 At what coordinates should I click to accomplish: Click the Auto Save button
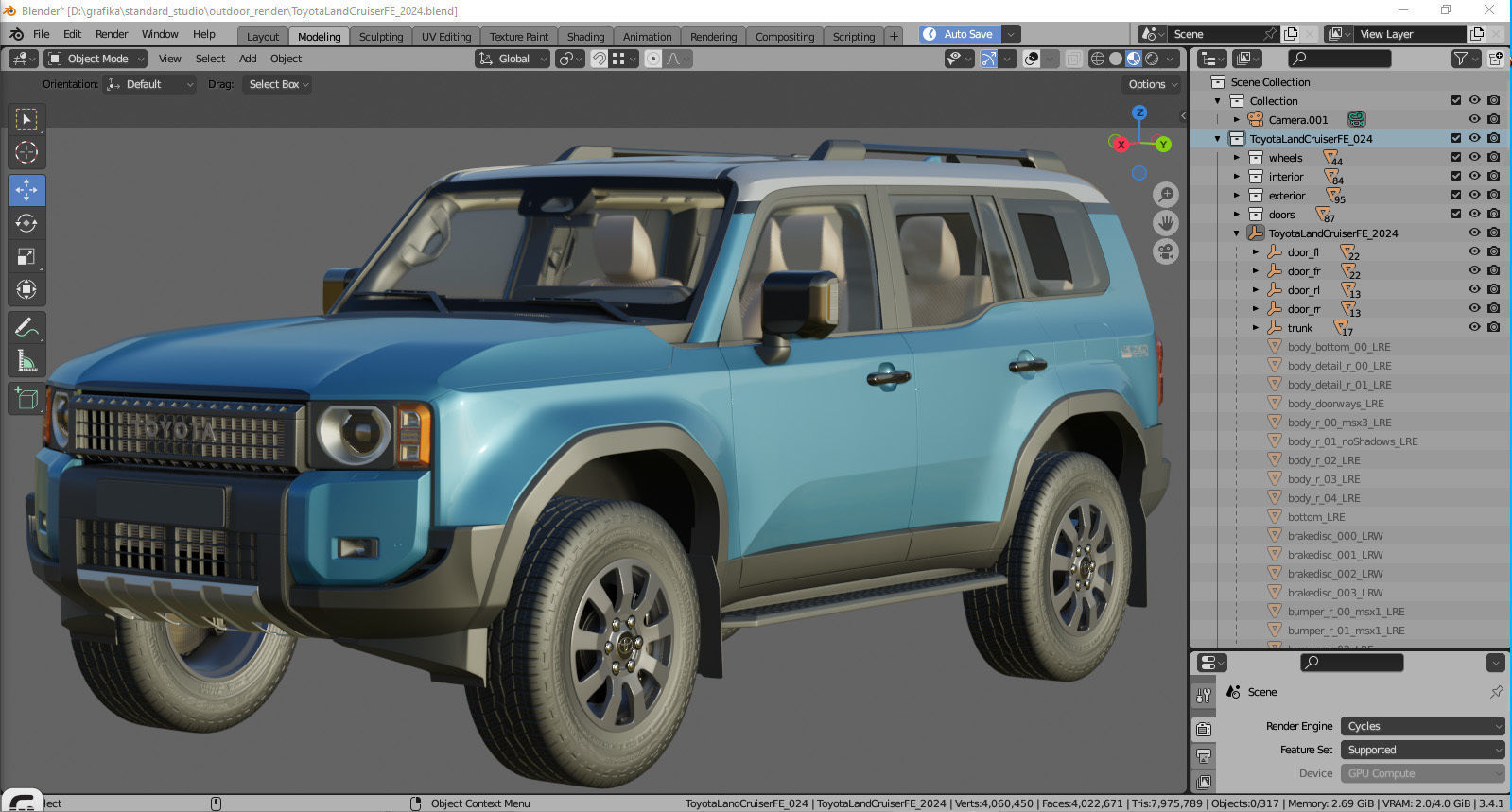[960, 34]
